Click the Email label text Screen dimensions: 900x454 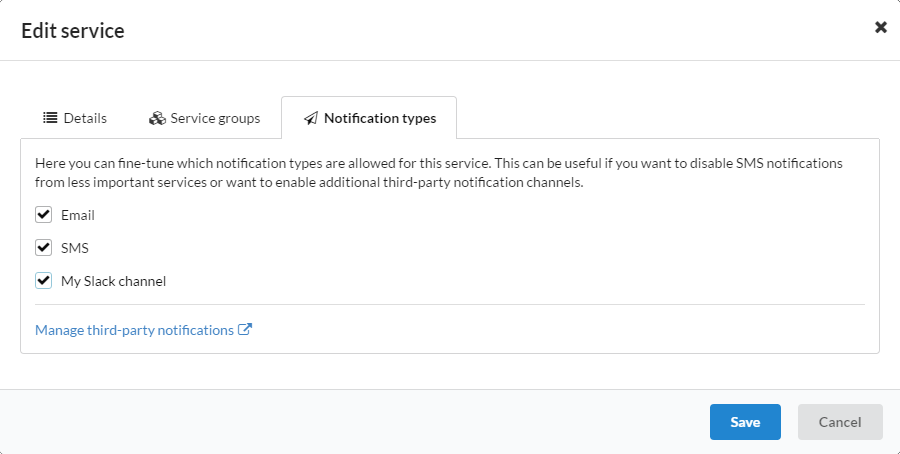pos(77,215)
